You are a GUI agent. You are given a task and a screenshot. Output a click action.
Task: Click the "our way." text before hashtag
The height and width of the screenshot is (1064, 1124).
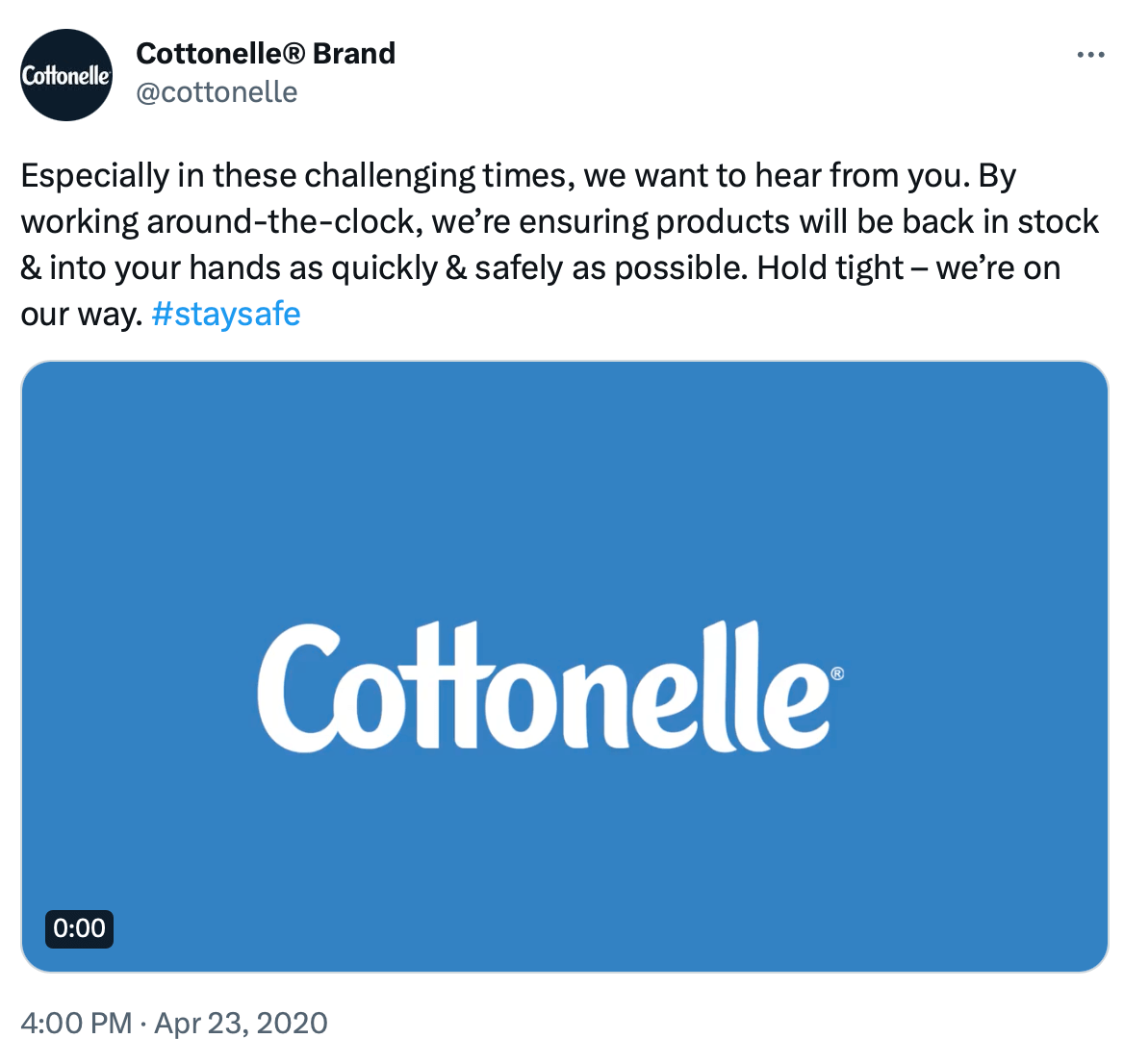coord(82,316)
